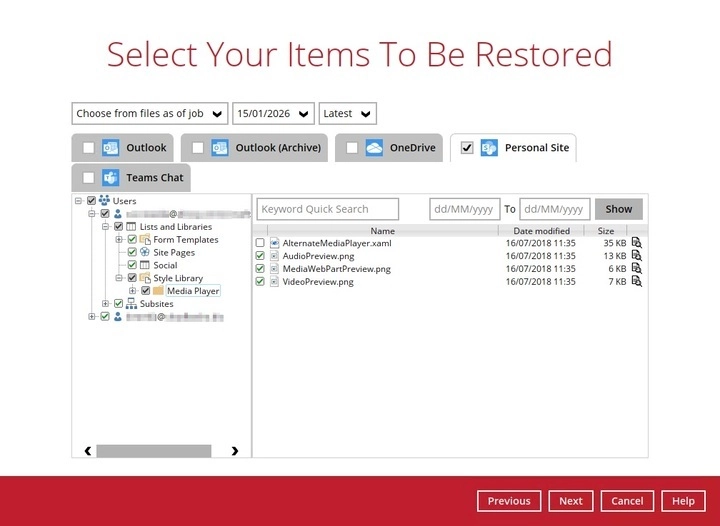The image size is (720, 526).
Task: Preview AlternateMediaPlayer.xaml using its magnifier icon
Action: click(636, 243)
